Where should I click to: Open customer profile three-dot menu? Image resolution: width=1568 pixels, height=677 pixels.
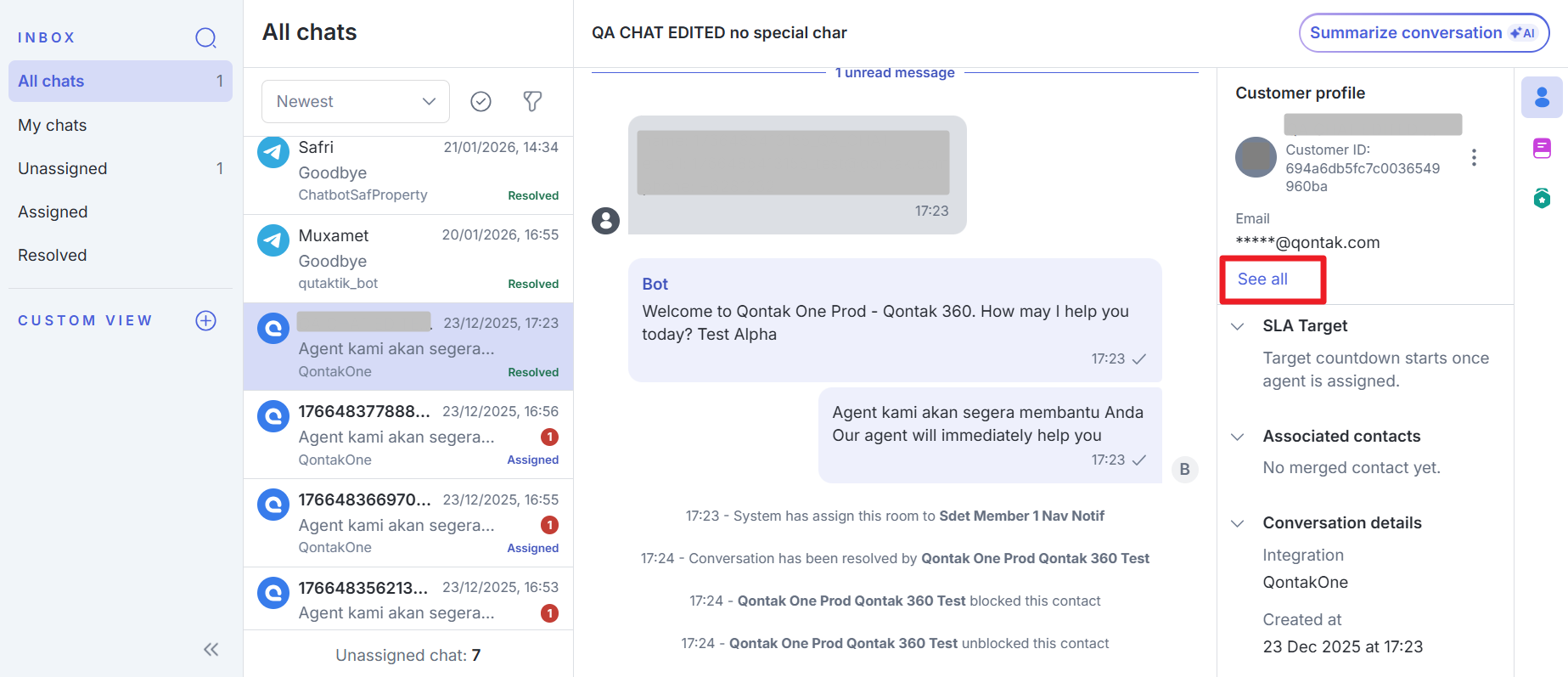pos(1474,157)
